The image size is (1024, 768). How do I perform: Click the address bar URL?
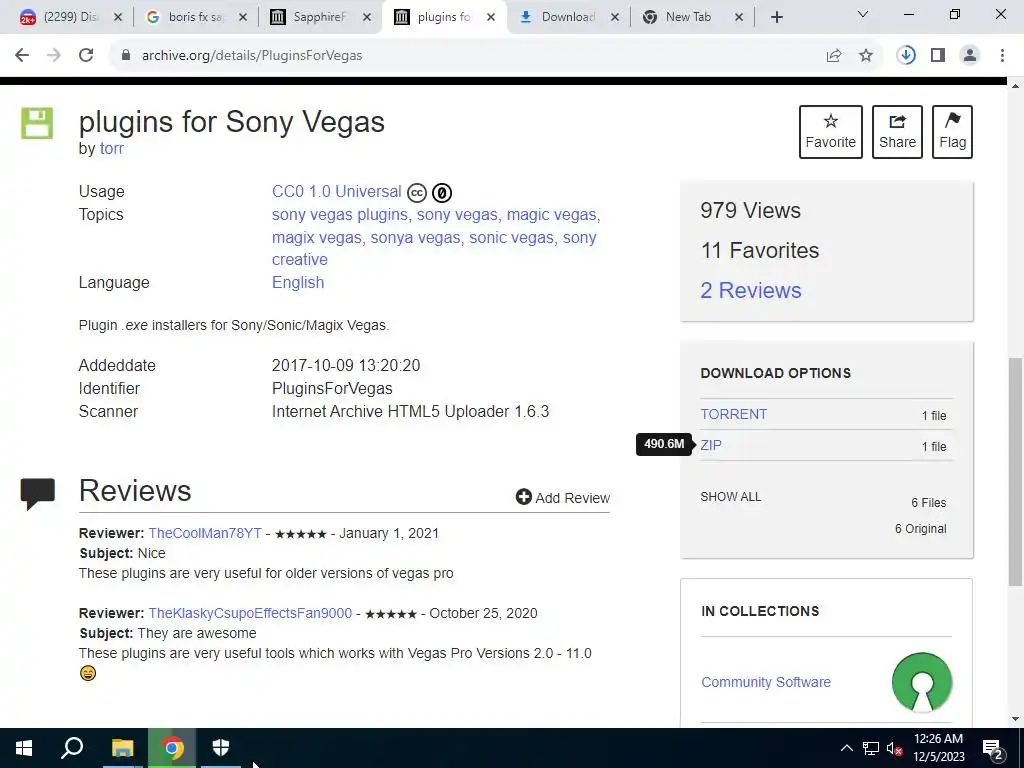pos(252,56)
